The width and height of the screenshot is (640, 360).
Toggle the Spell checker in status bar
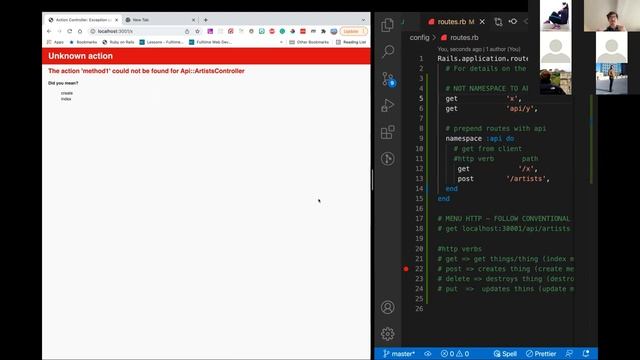point(505,354)
